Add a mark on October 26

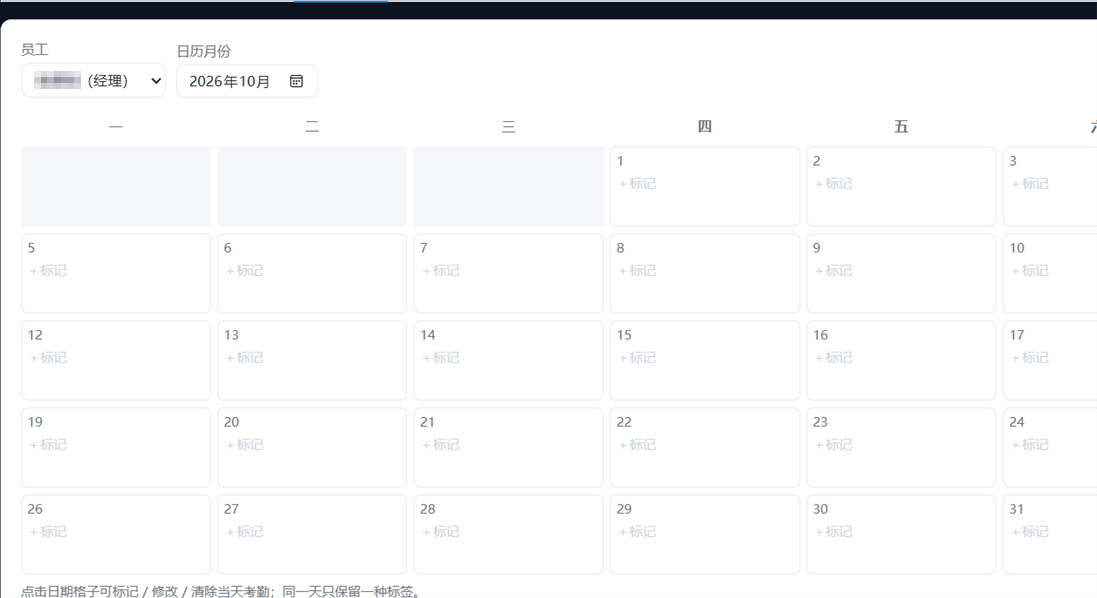click(48, 532)
